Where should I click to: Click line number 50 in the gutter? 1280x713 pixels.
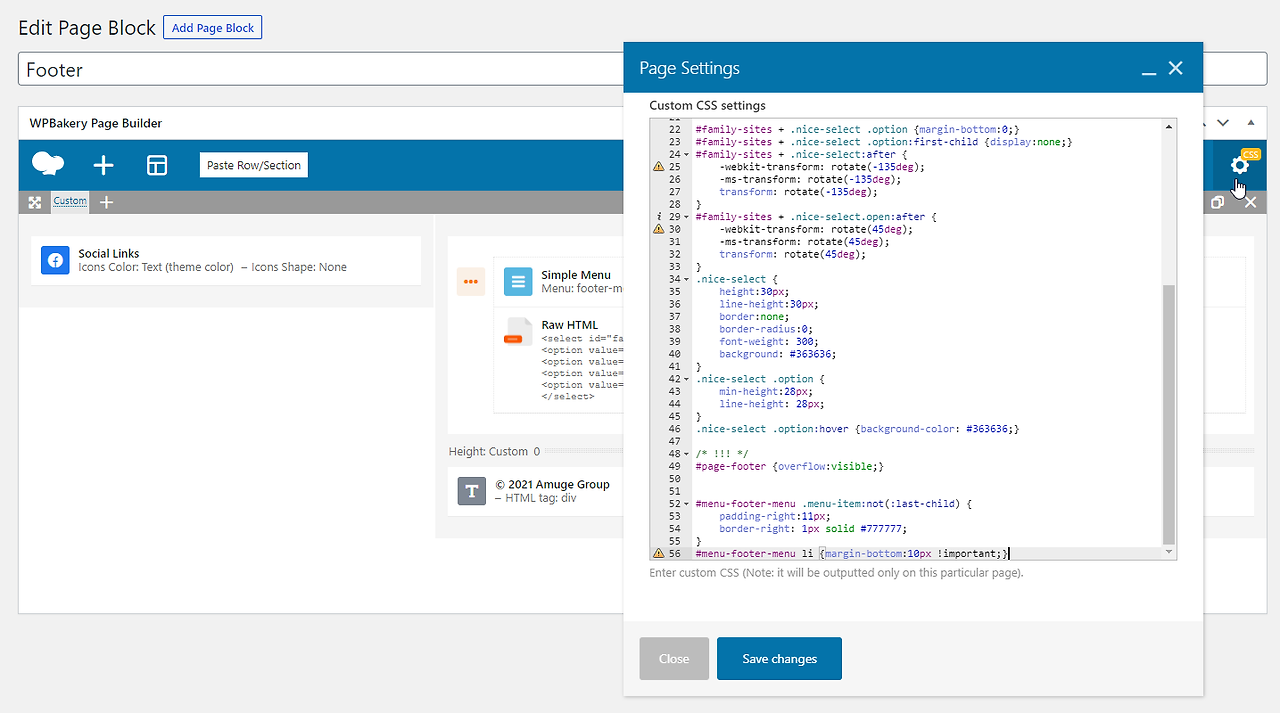tap(674, 478)
